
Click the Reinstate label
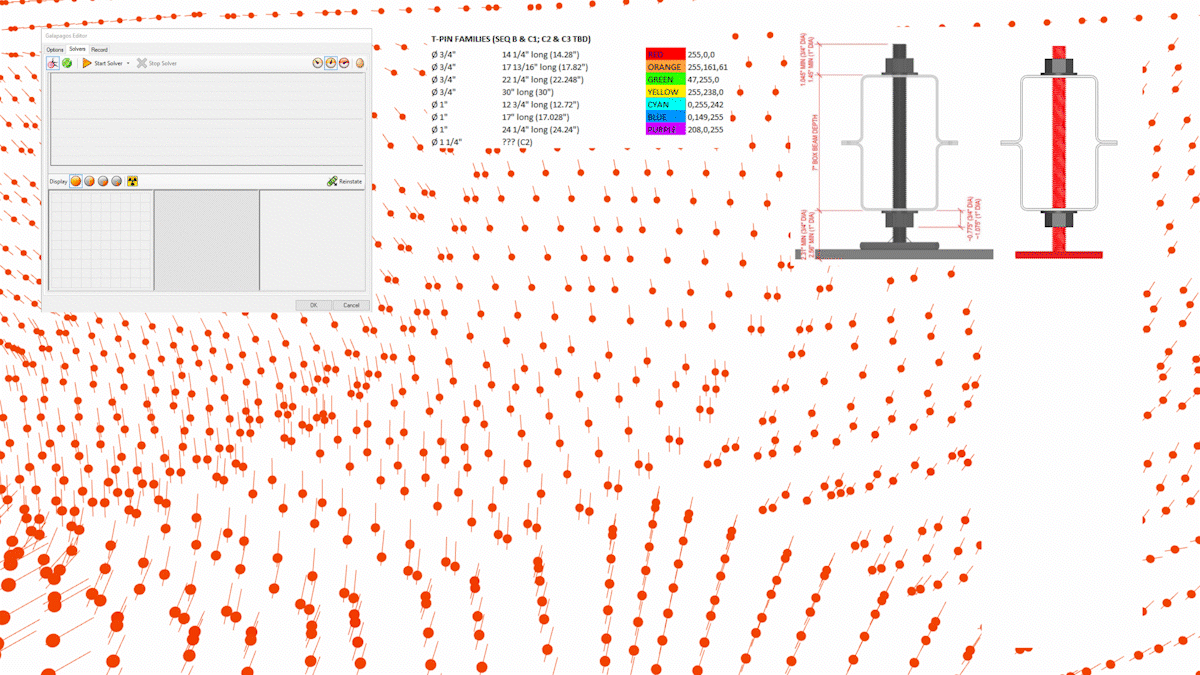pyautogui.click(x=350, y=182)
